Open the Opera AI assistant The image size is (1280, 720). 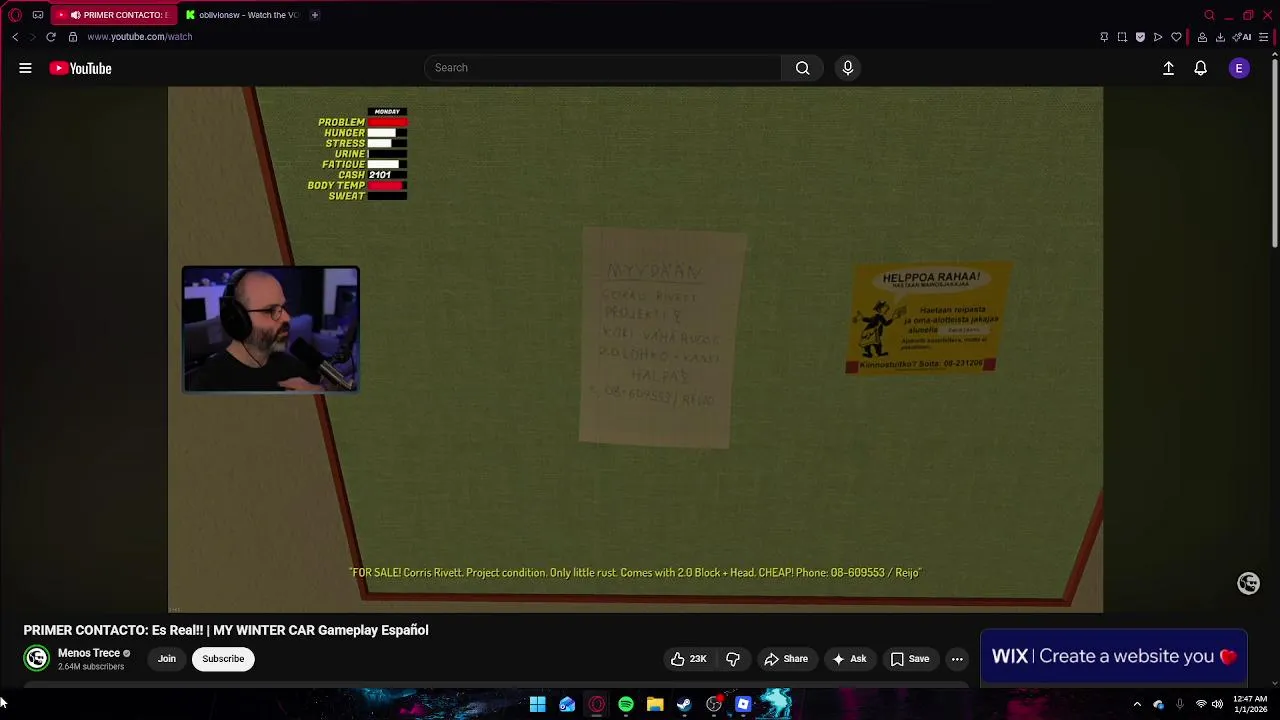click(x=1243, y=37)
